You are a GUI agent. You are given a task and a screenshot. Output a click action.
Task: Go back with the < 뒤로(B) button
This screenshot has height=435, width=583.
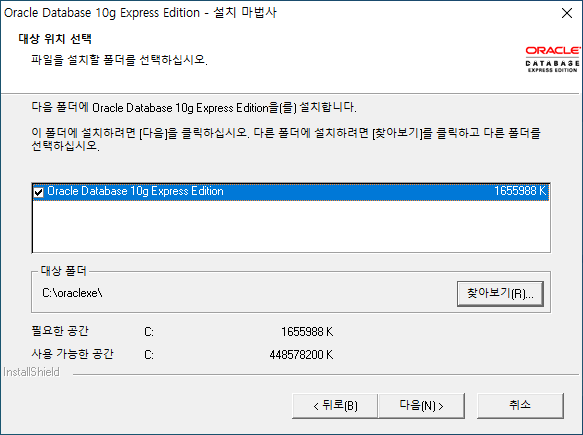[335, 406]
